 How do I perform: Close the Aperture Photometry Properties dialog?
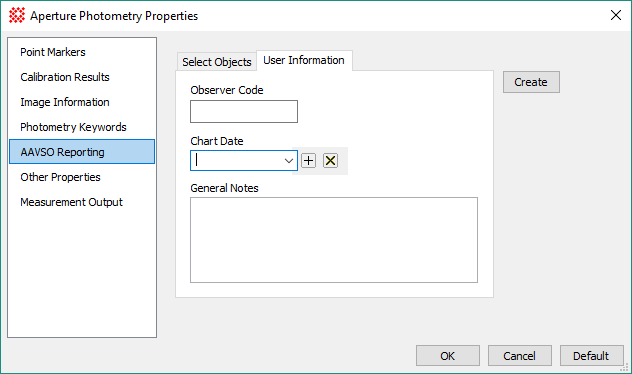point(615,15)
